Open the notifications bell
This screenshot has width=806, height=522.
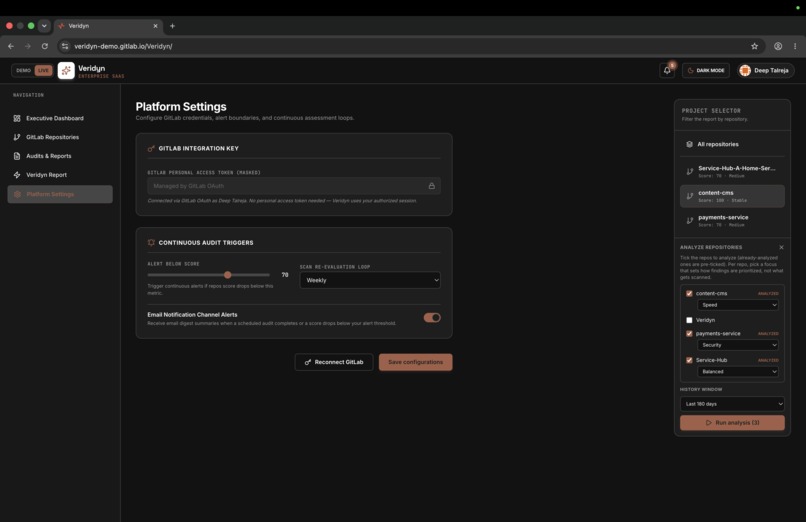pos(667,70)
